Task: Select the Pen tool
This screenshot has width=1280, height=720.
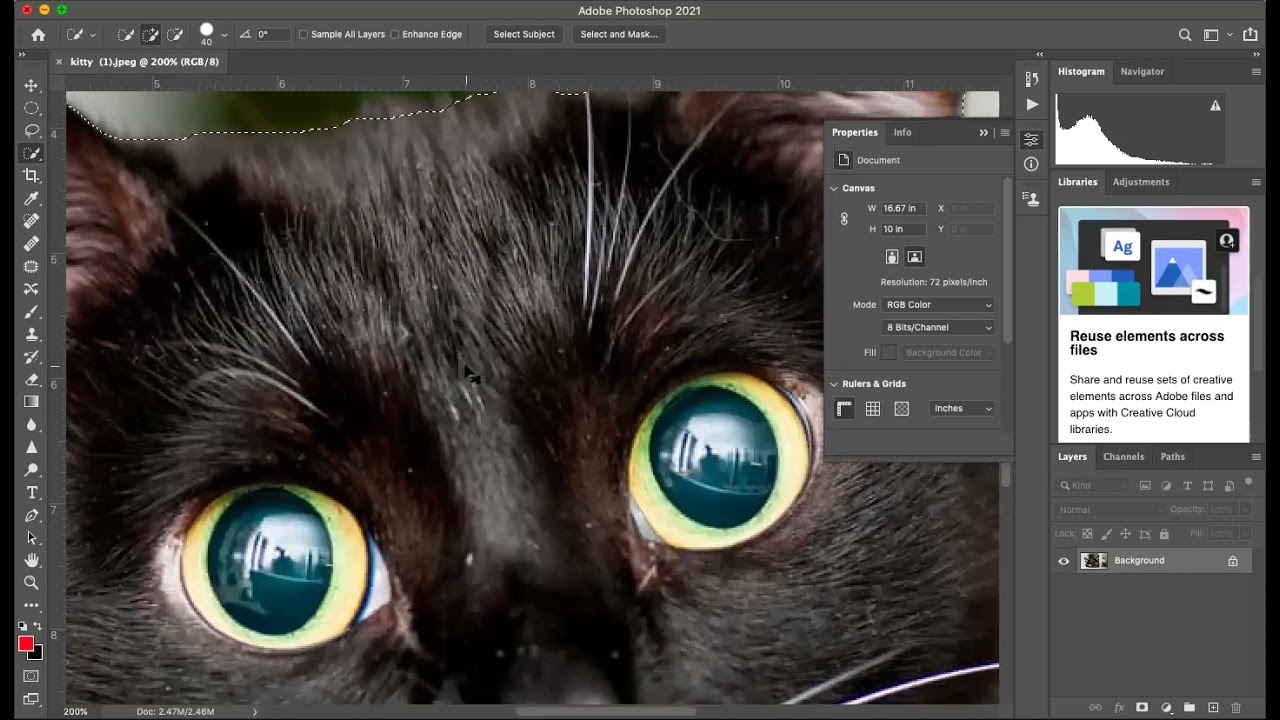Action: click(31, 515)
